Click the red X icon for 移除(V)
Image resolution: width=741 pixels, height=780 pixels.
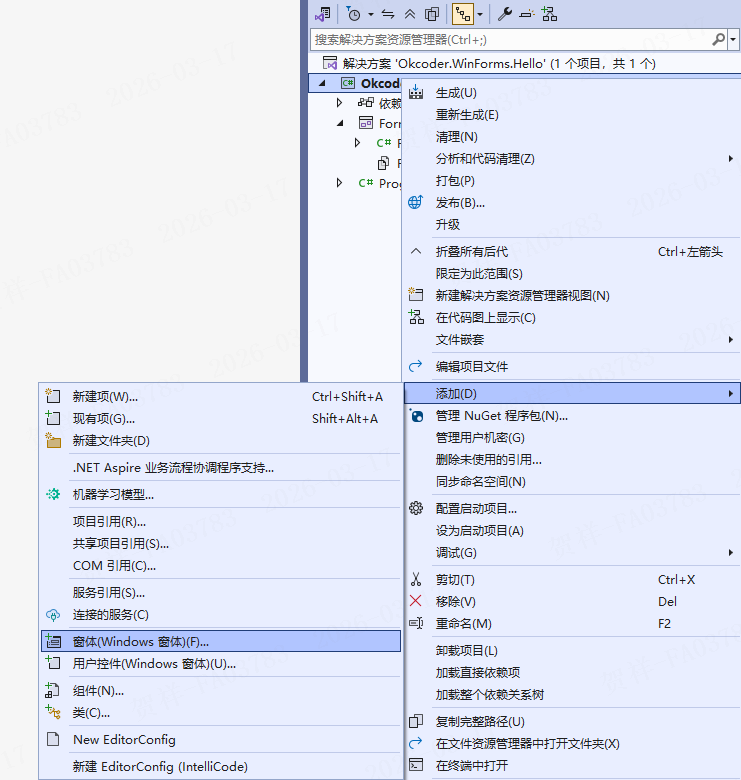pos(416,601)
